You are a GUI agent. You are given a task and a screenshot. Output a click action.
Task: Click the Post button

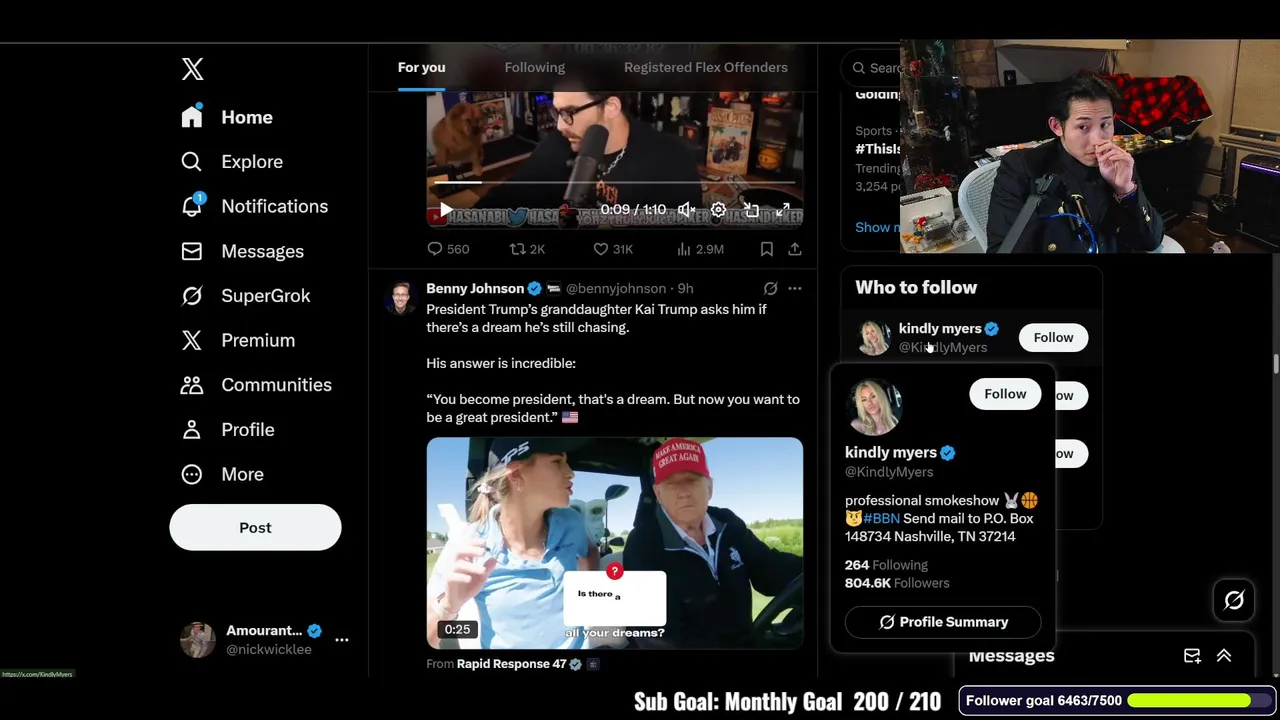[x=255, y=528]
